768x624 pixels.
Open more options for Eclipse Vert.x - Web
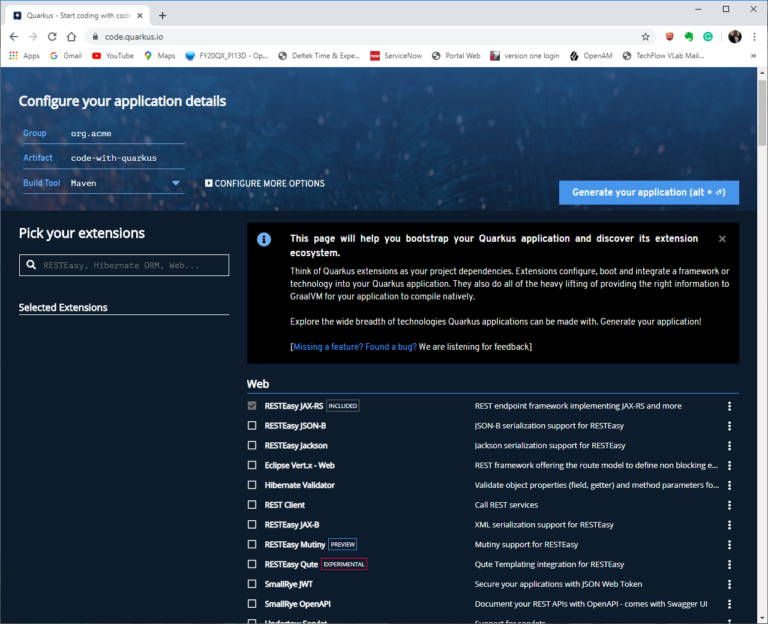tap(729, 465)
